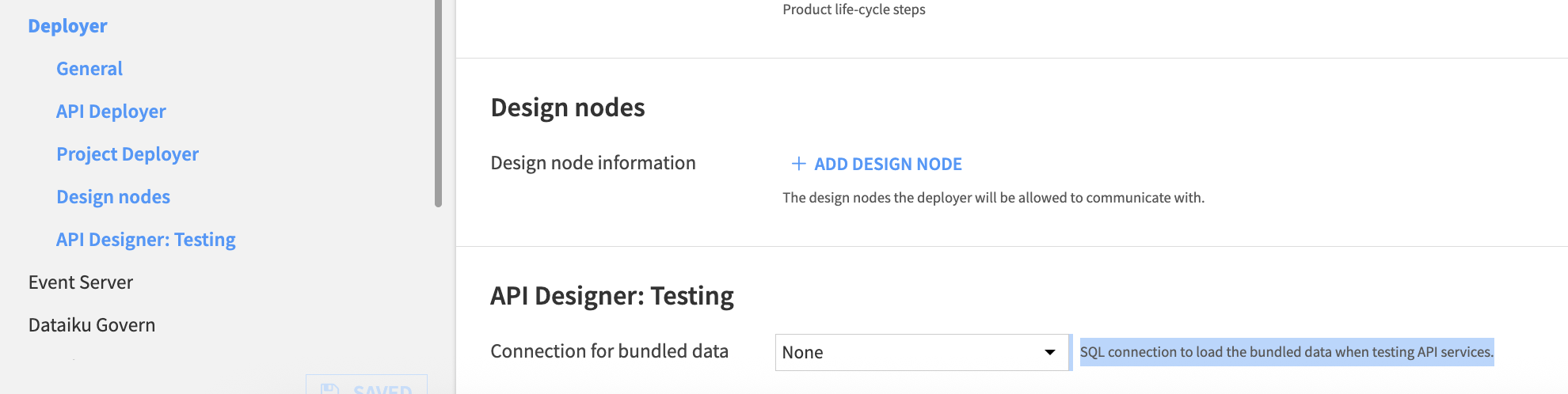The height and width of the screenshot is (394, 1568).
Task: Open API Deployer settings in the sidebar
Action: point(111,112)
